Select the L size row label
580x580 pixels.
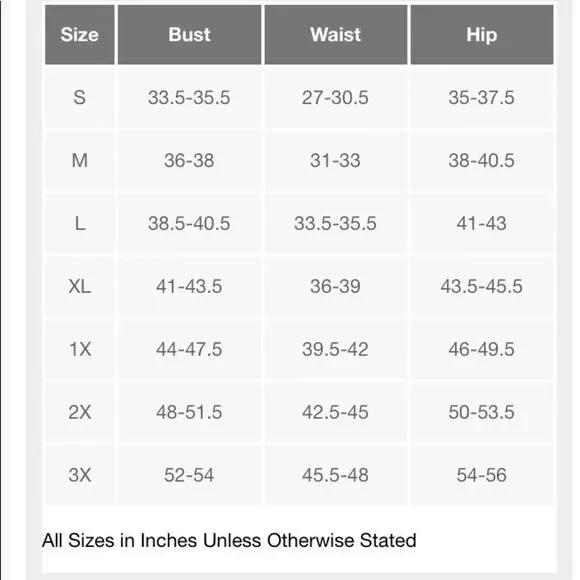(80, 223)
